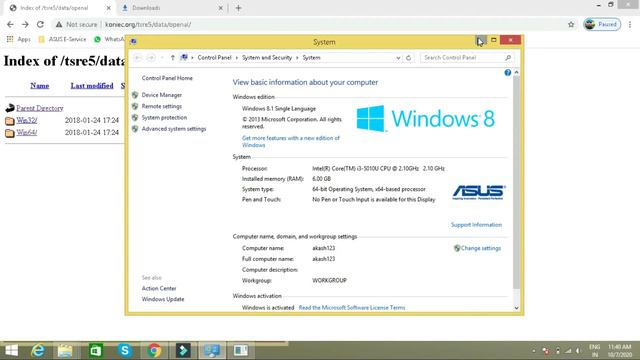Click the System window title bar icon
Viewport: 640px width, 360px height.
pos(133,42)
